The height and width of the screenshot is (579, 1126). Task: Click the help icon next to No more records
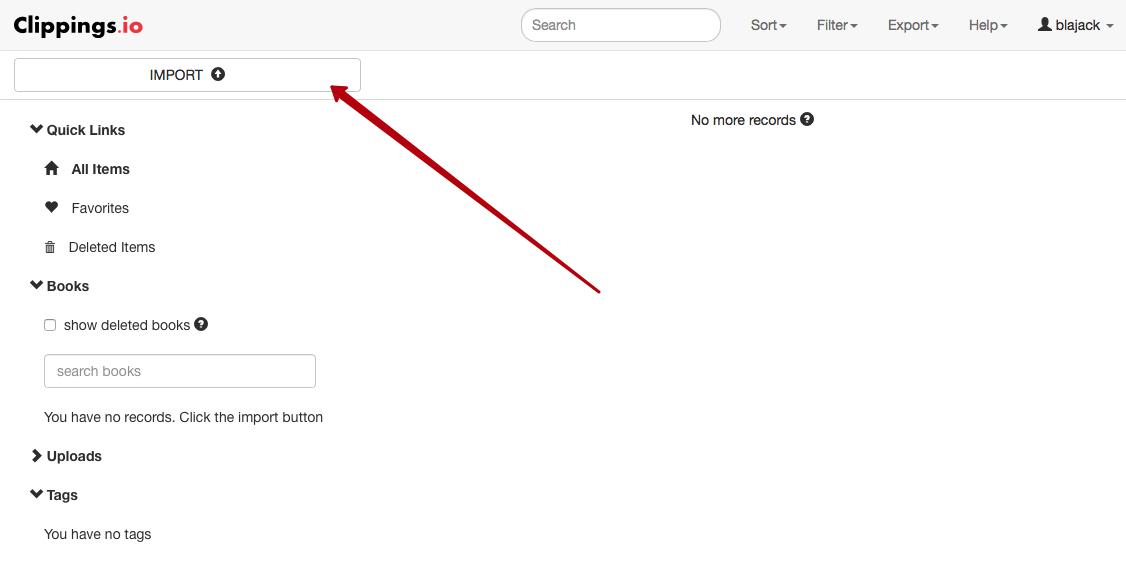click(x=807, y=119)
